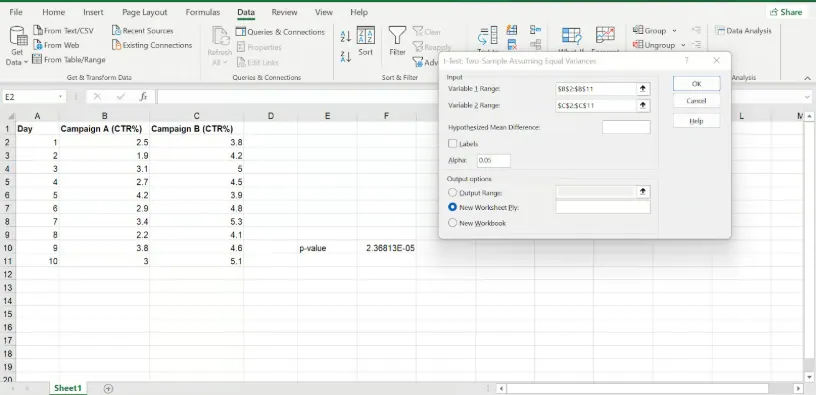Select row 15 header
Image resolution: width=816 pixels, height=395 pixels.
click(8, 314)
